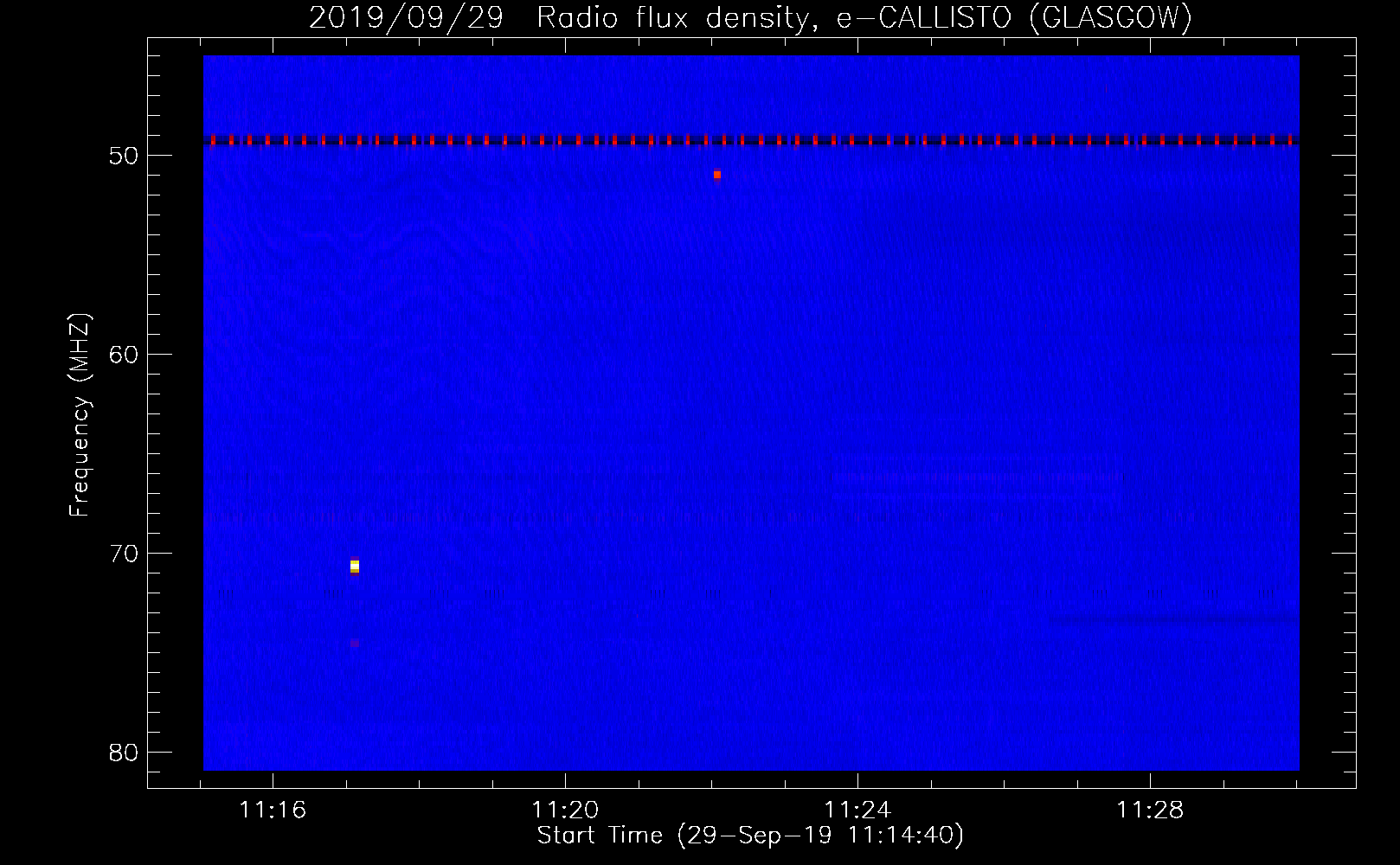Click the faint purple spot near 75 MHz

tap(355, 644)
